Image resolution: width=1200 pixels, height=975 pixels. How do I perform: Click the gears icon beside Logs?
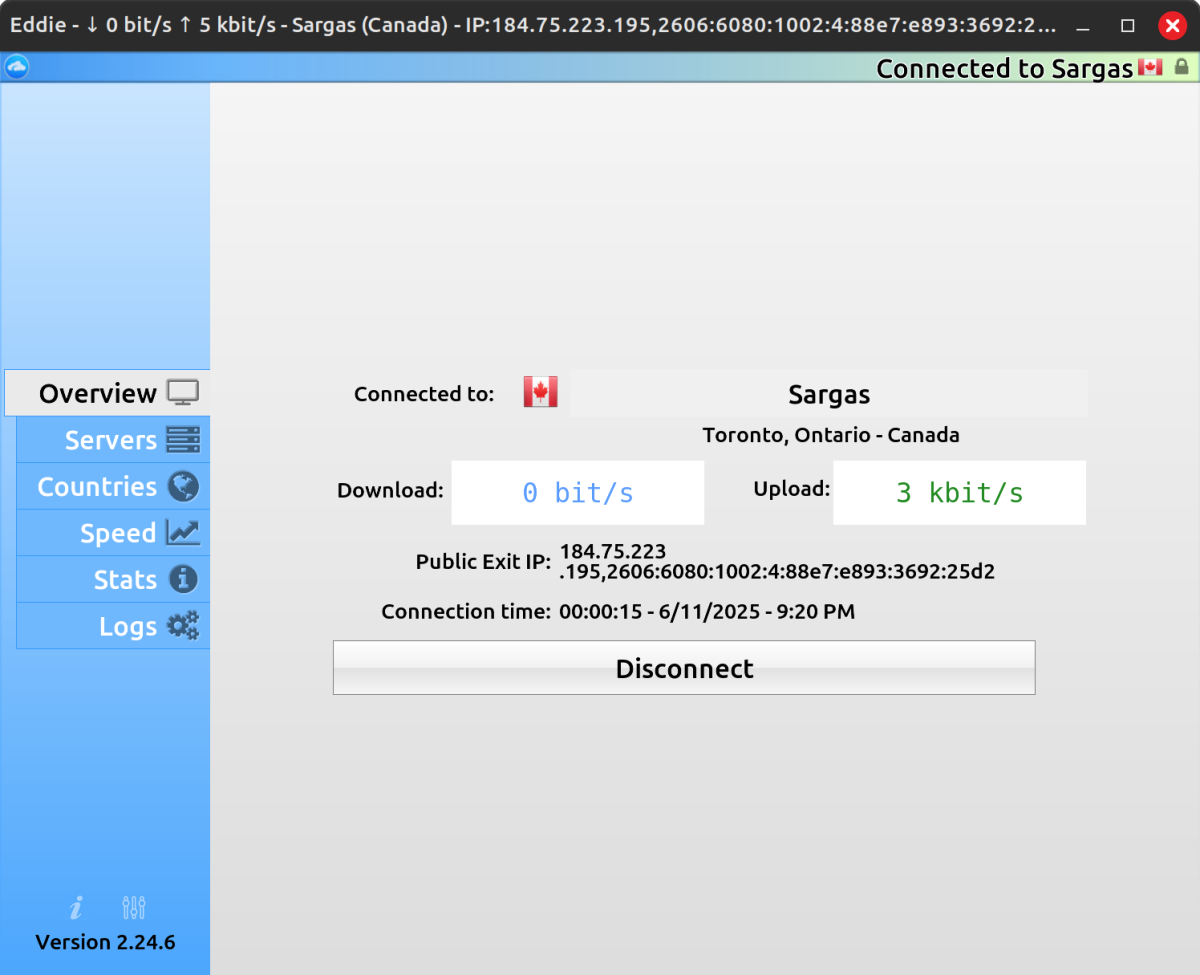(x=183, y=626)
